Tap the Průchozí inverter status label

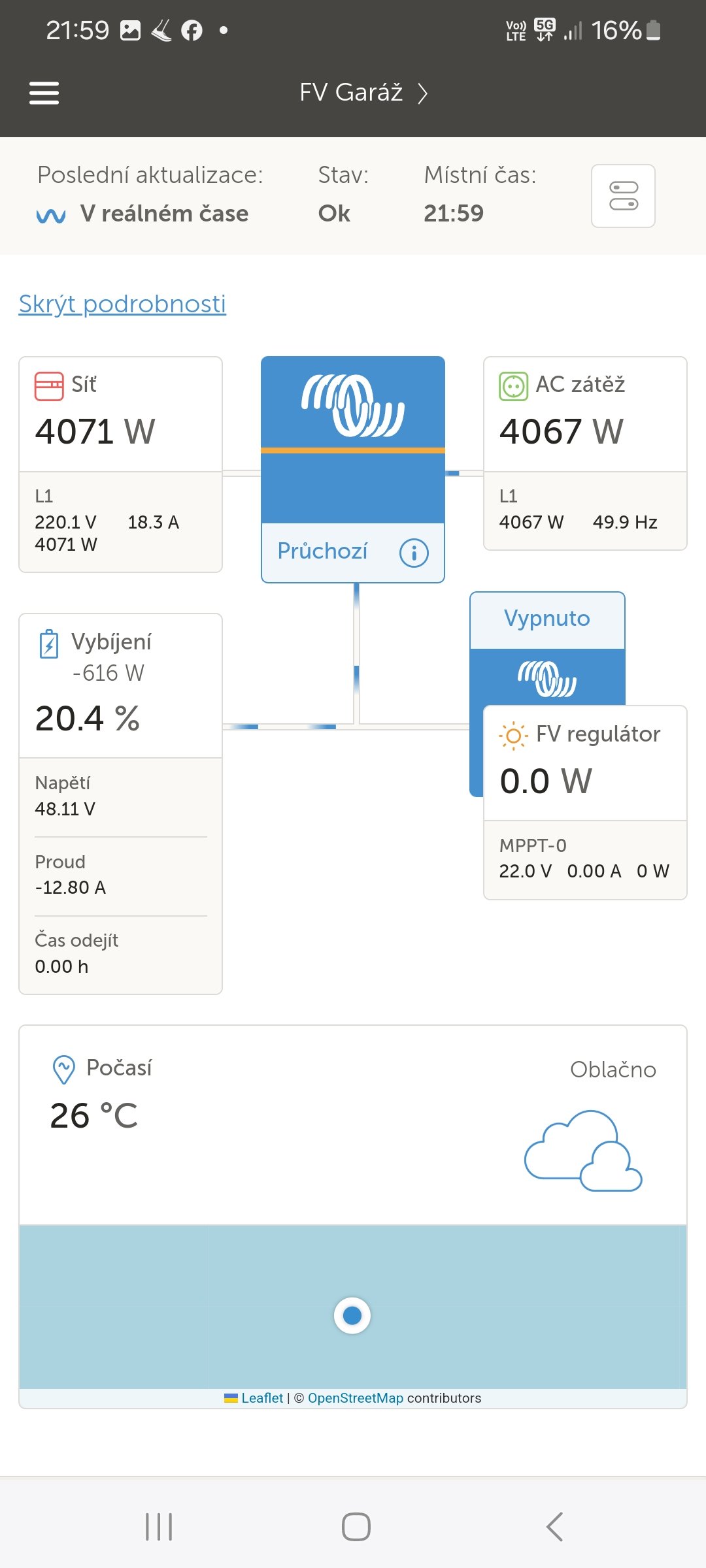tap(322, 551)
